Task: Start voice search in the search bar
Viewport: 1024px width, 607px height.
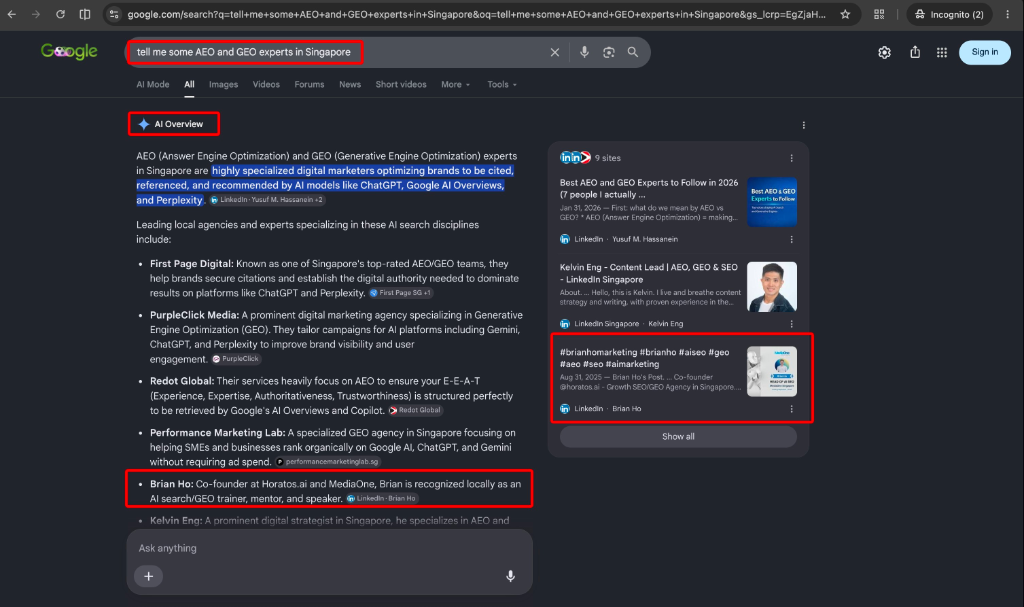Action: click(x=584, y=52)
